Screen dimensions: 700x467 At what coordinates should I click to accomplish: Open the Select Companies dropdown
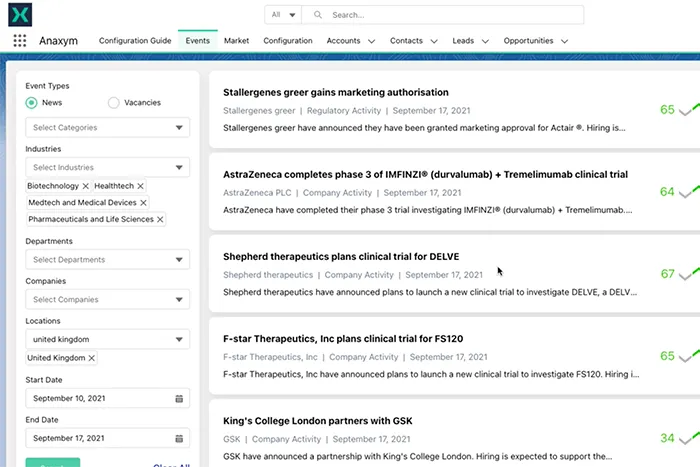pyautogui.click(x=108, y=300)
